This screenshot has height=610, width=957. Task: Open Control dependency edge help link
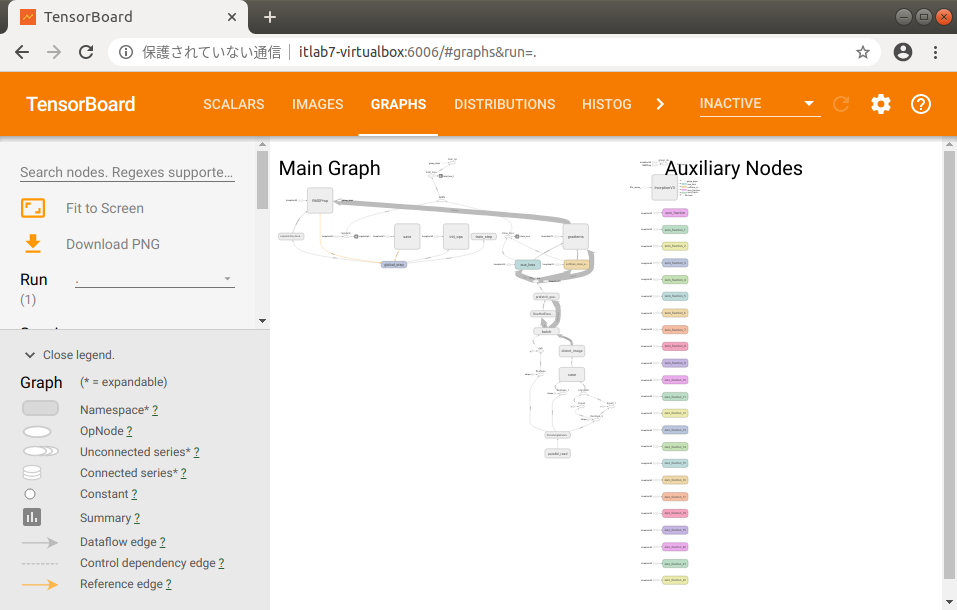(221, 563)
